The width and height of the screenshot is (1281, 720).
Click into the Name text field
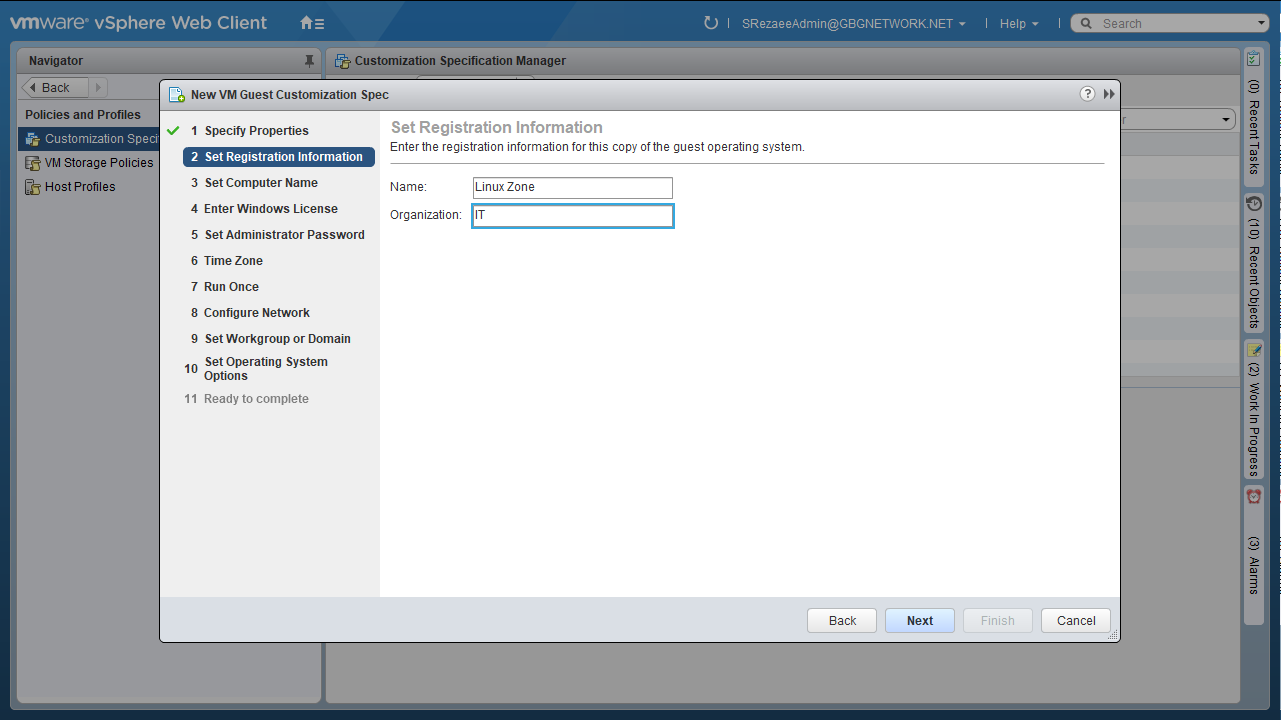[x=572, y=188]
